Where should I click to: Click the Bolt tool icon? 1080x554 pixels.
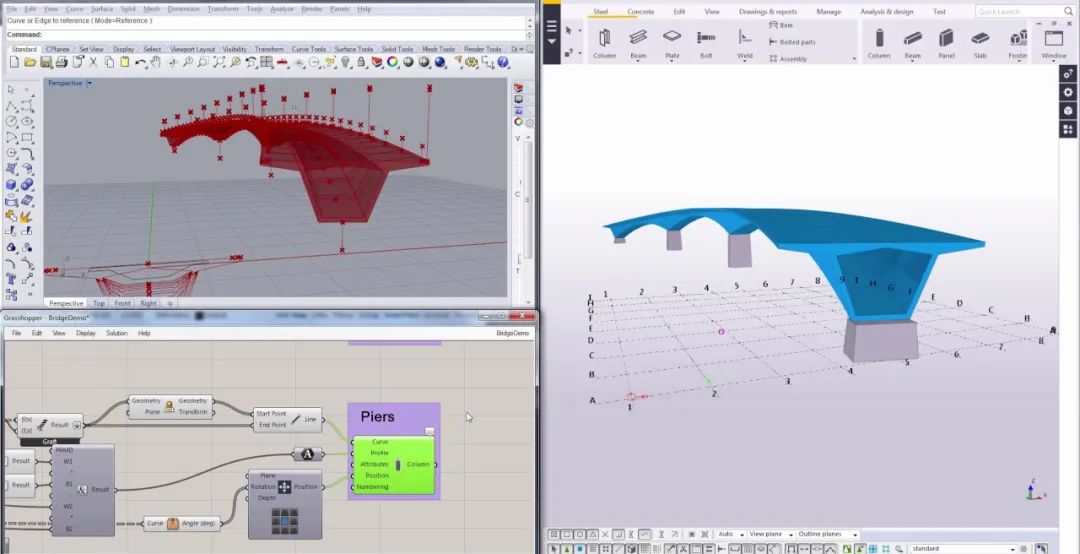pyautogui.click(x=706, y=40)
